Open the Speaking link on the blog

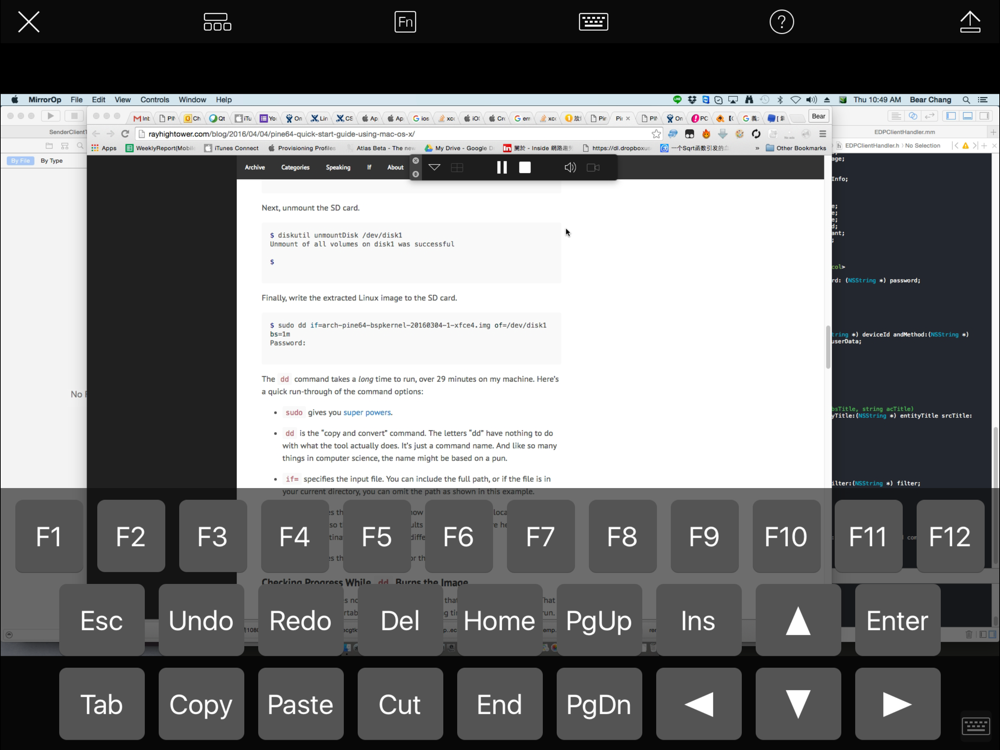pyautogui.click(x=338, y=167)
